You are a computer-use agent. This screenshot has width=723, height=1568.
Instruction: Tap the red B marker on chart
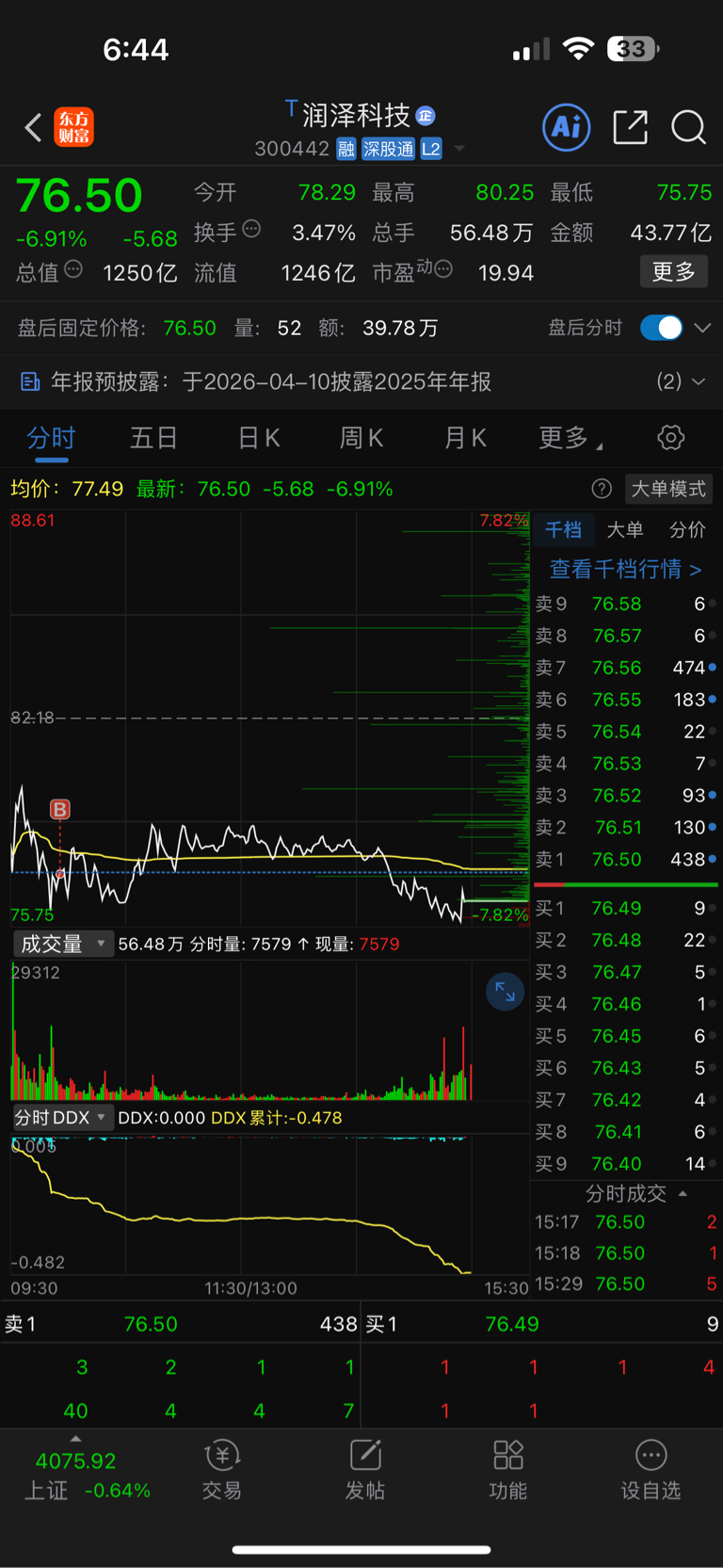[59, 809]
